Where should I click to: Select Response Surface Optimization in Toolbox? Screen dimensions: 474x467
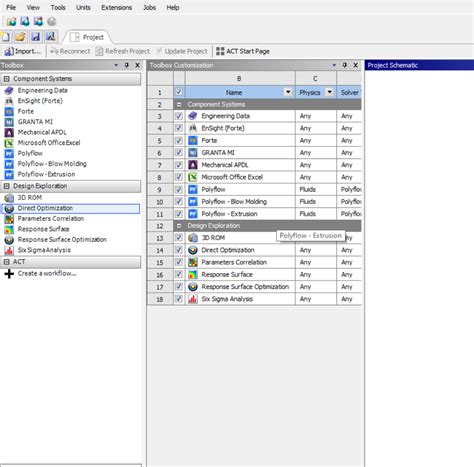[x=62, y=240]
